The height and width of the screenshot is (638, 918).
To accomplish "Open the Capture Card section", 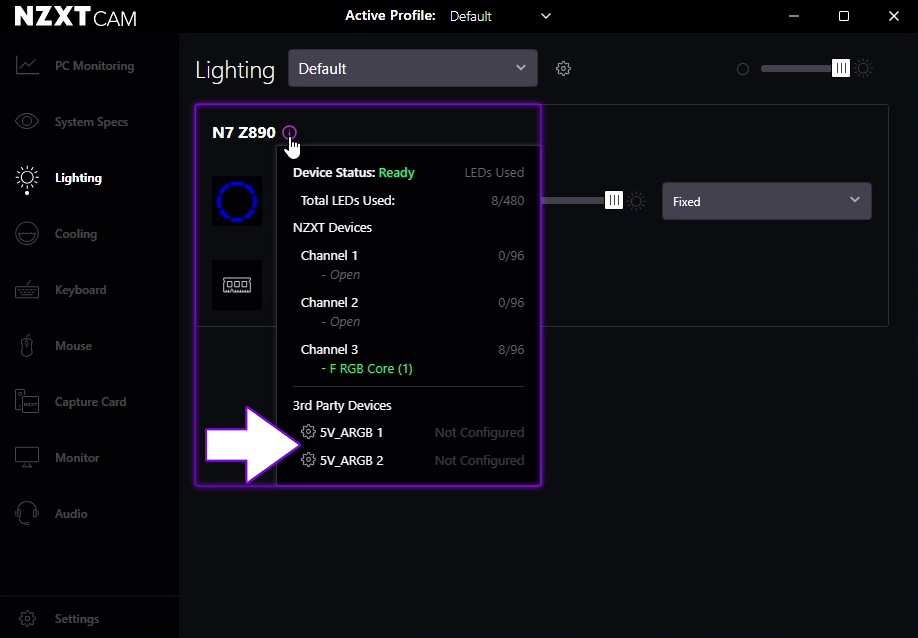I will coord(89,401).
